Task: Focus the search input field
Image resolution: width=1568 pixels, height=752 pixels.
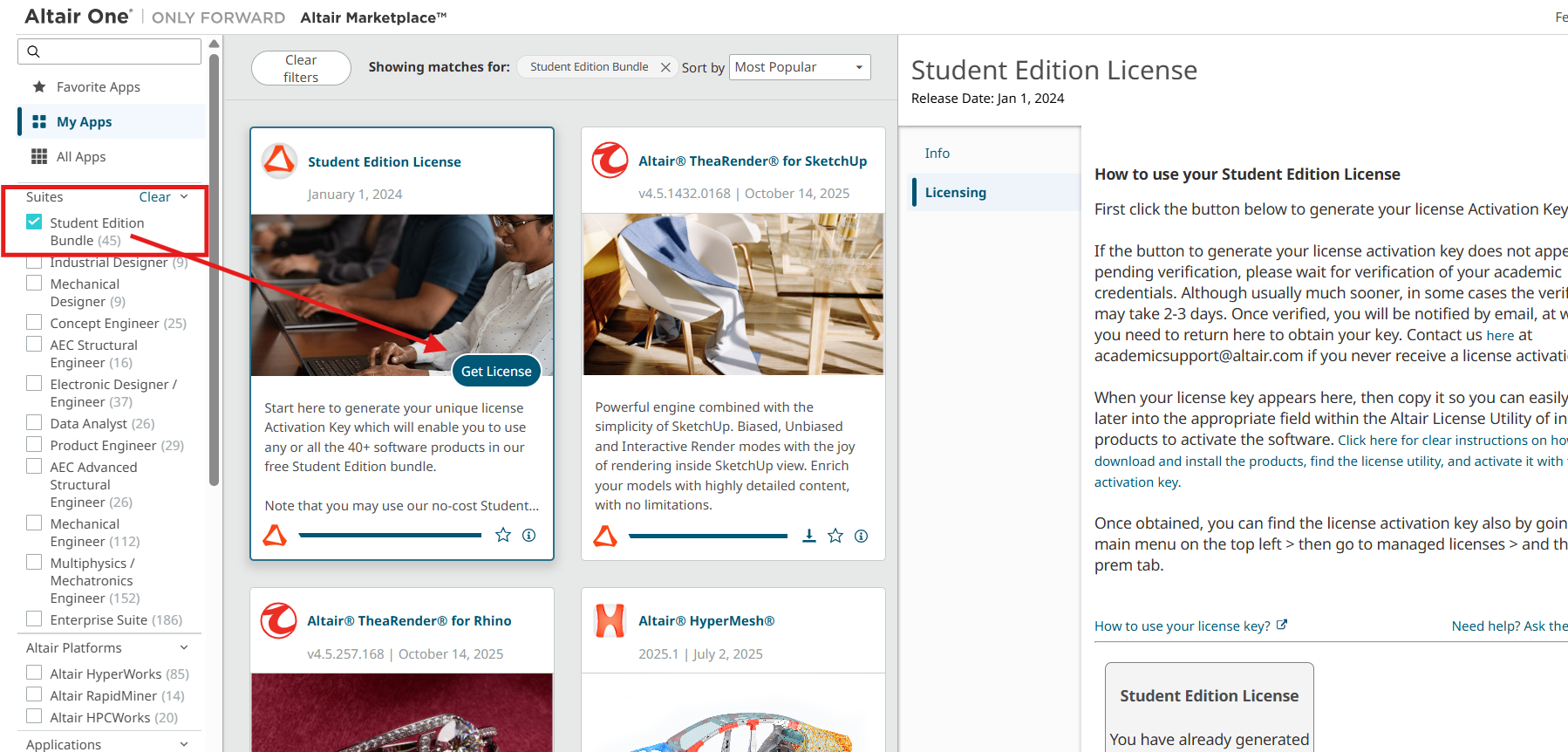Action: click(x=109, y=51)
